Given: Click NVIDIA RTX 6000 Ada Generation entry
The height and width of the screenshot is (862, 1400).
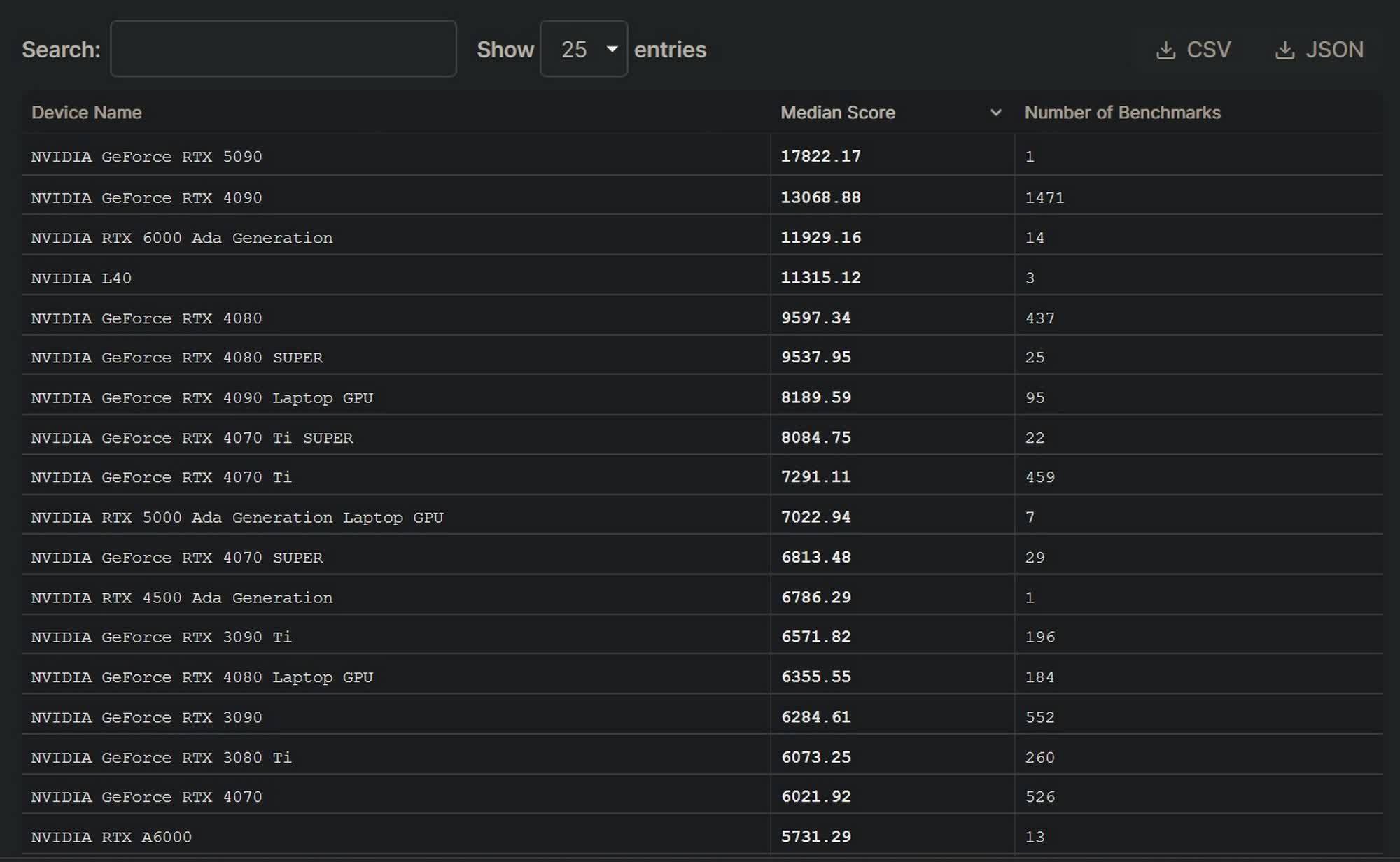Looking at the screenshot, I should click(x=182, y=238).
